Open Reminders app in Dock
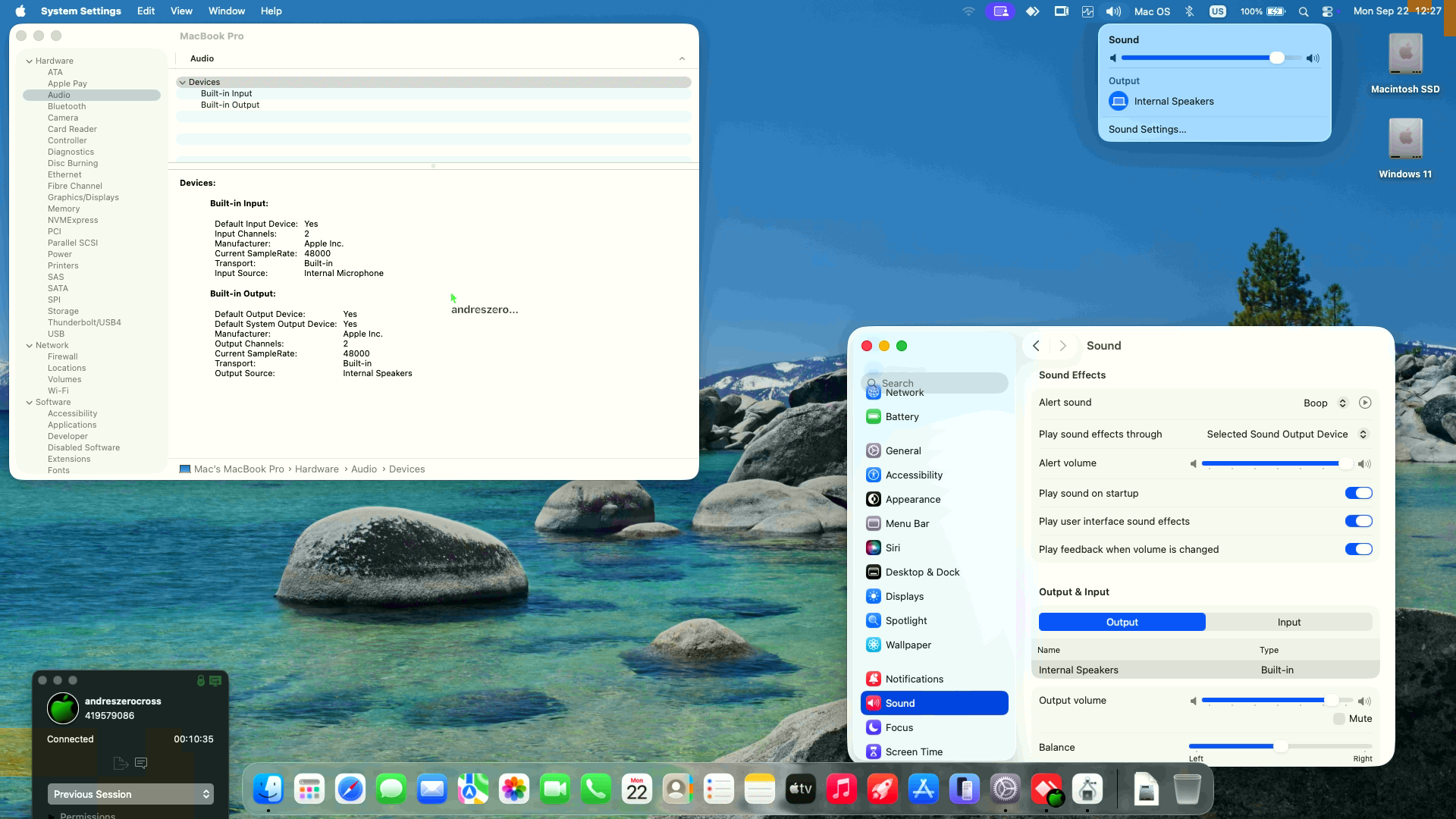This screenshot has width=1456, height=819. point(719,789)
